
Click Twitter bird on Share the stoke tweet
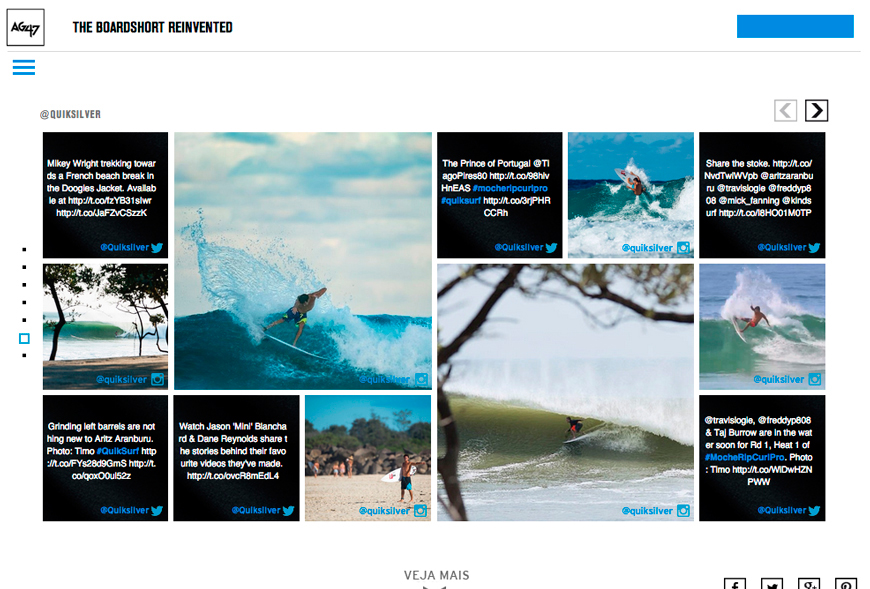(814, 248)
